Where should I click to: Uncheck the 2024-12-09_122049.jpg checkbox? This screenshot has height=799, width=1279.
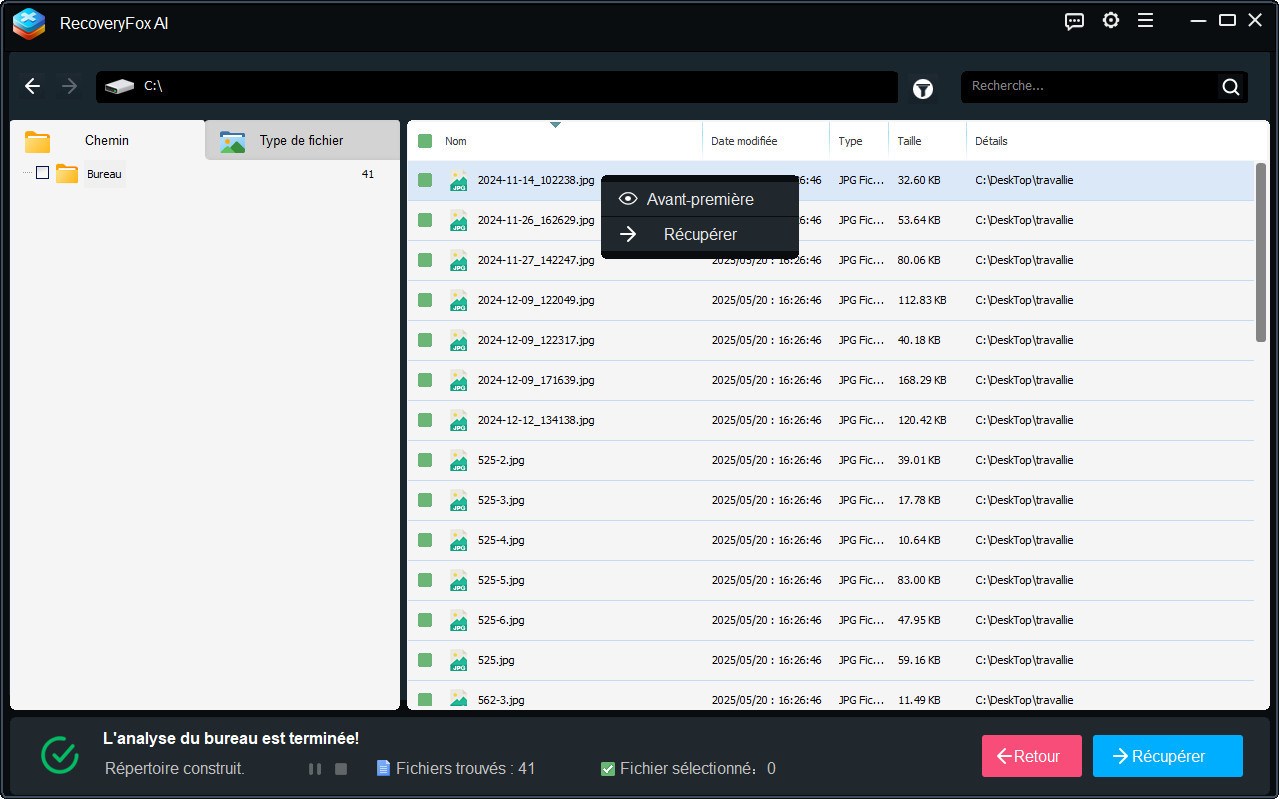click(425, 300)
